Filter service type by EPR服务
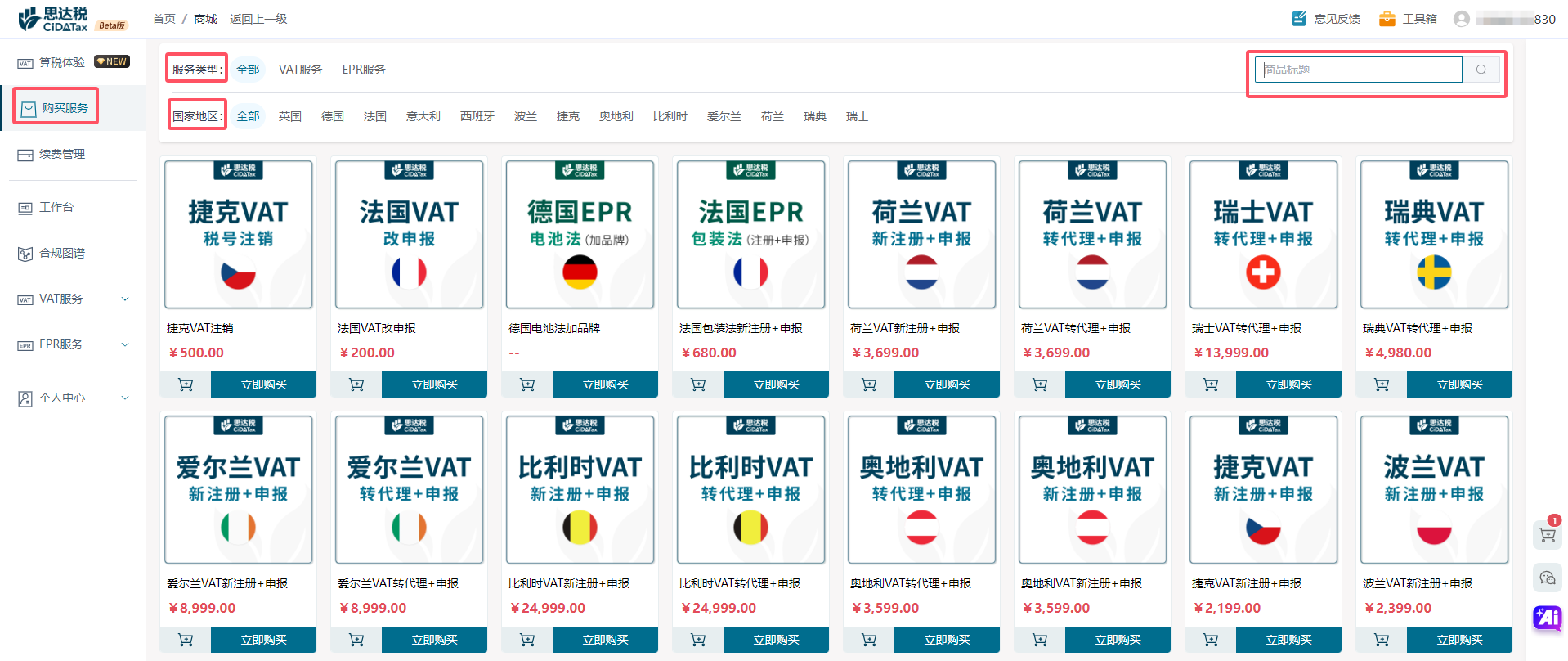Viewport: 1568px width, 661px height. 364,70
